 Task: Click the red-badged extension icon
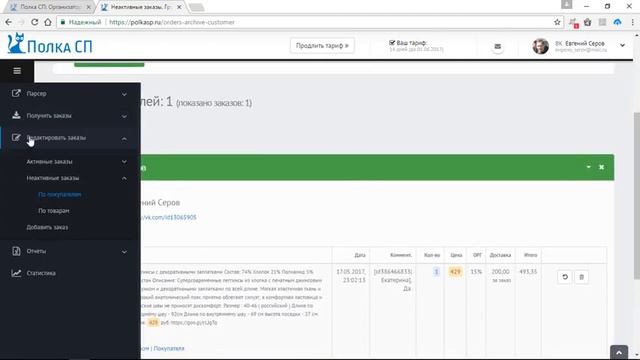click(x=573, y=23)
